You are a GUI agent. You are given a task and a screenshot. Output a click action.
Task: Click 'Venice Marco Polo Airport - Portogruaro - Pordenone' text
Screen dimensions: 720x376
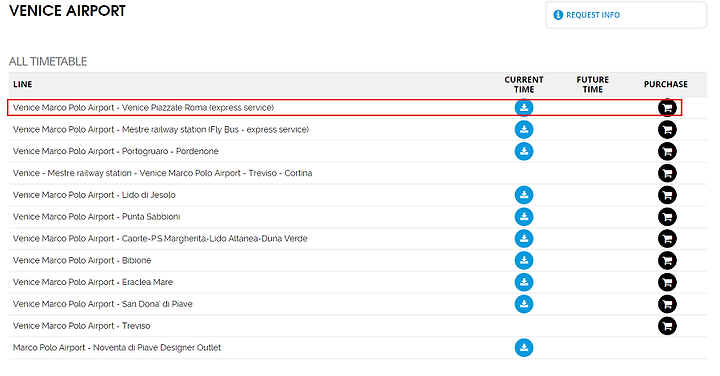pyautogui.click(x=115, y=151)
